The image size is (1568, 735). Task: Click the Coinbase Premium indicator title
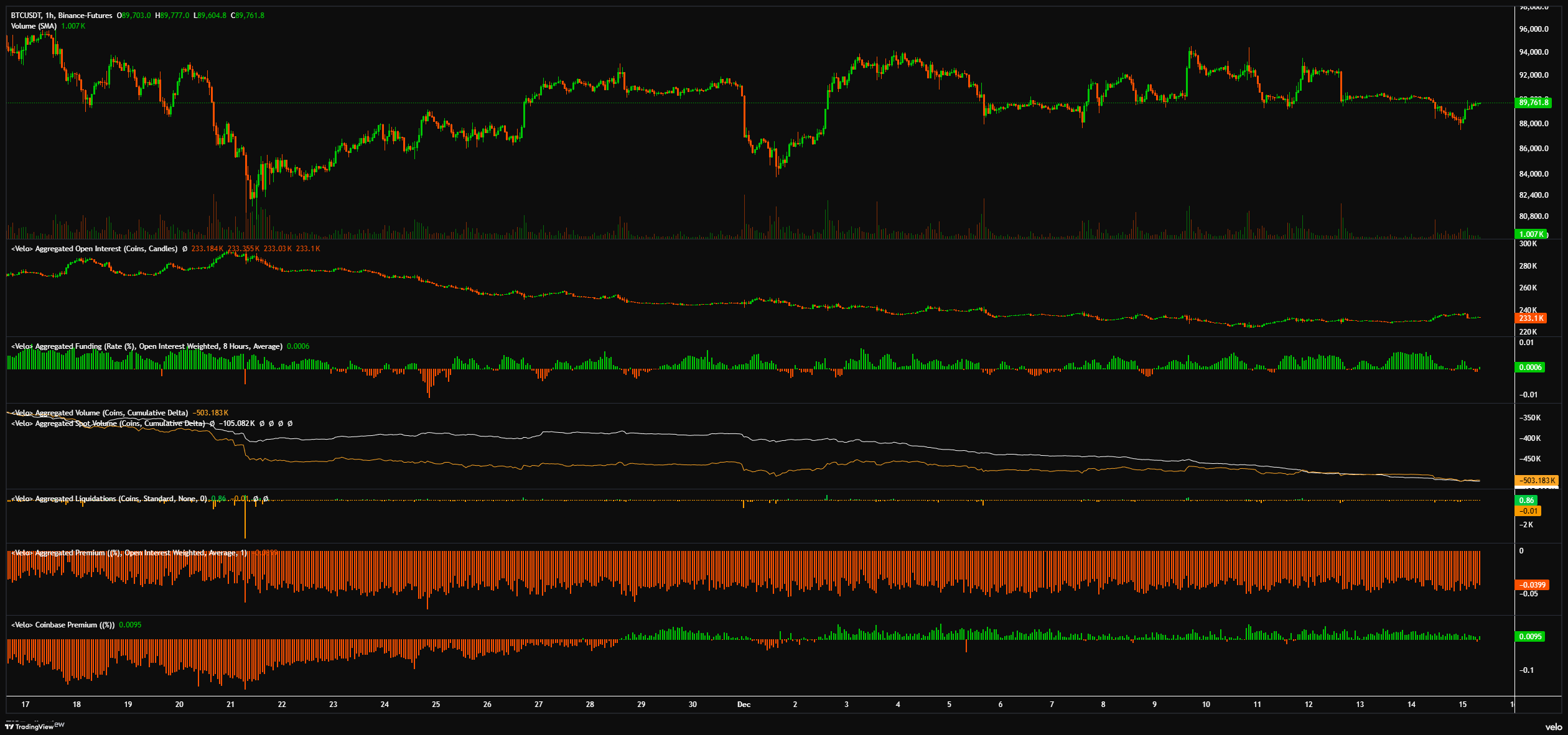coord(63,625)
